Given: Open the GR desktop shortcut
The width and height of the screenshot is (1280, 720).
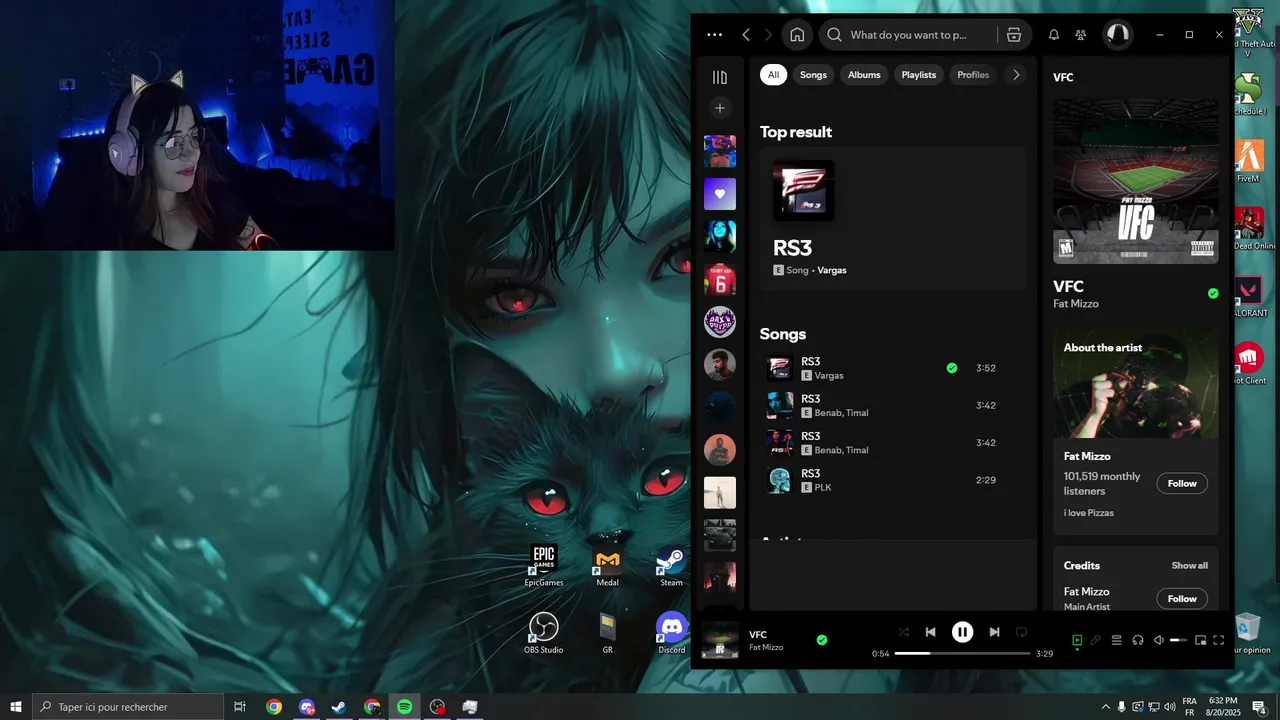Looking at the screenshot, I should [607, 633].
